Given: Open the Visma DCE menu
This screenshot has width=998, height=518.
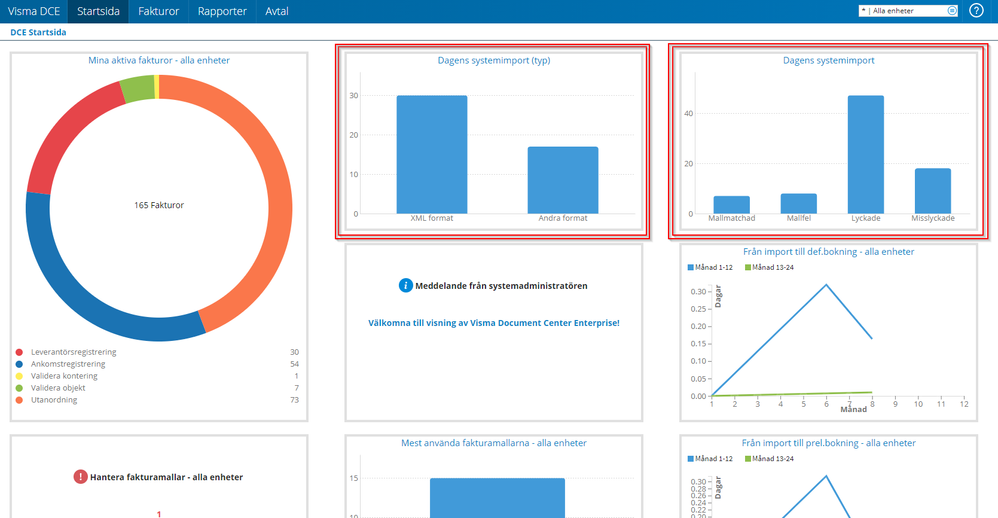Looking at the screenshot, I should point(34,11).
